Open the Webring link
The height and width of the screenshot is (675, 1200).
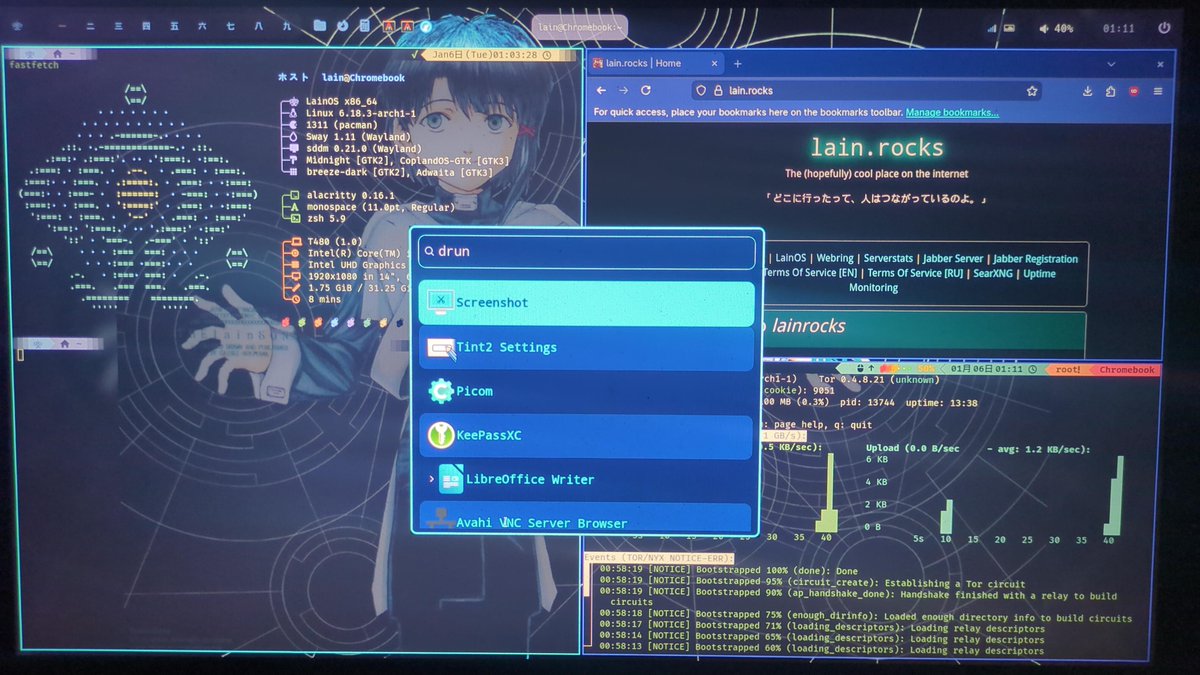835,259
